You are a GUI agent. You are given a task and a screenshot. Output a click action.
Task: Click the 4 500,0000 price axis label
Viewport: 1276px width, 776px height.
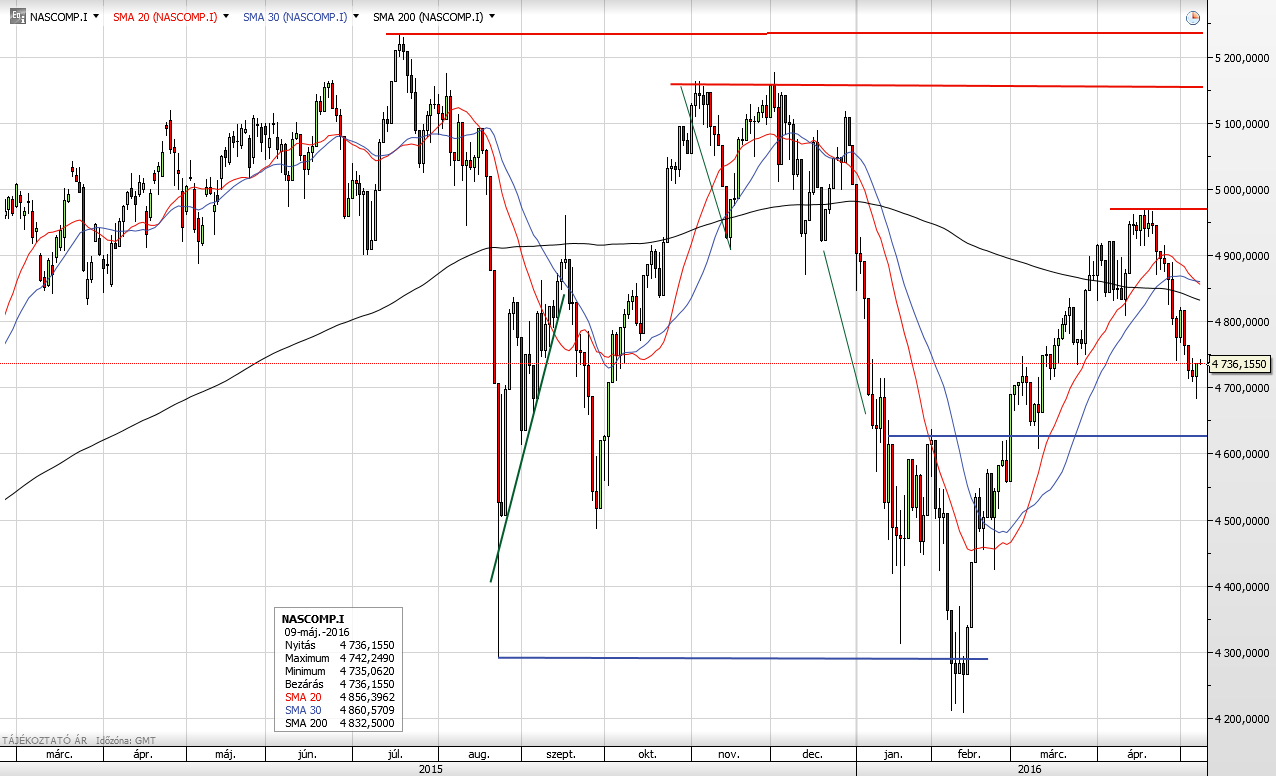point(1241,521)
